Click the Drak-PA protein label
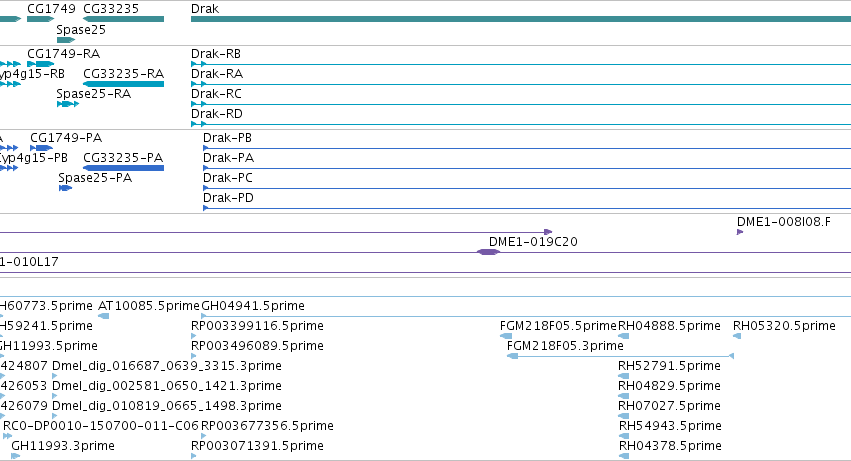The height and width of the screenshot is (461, 851). [228, 158]
